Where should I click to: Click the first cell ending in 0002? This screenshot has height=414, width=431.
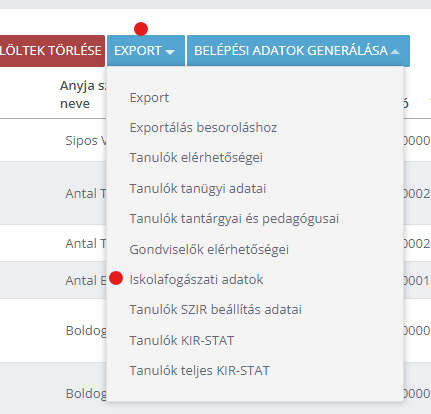point(417,194)
